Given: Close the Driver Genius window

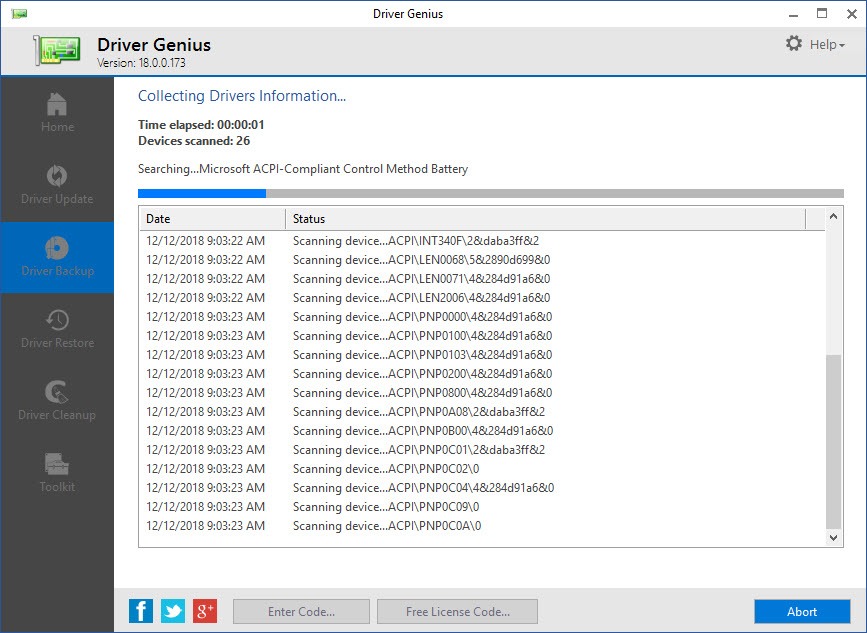Looking at the screenshot, I should [852, 14].
